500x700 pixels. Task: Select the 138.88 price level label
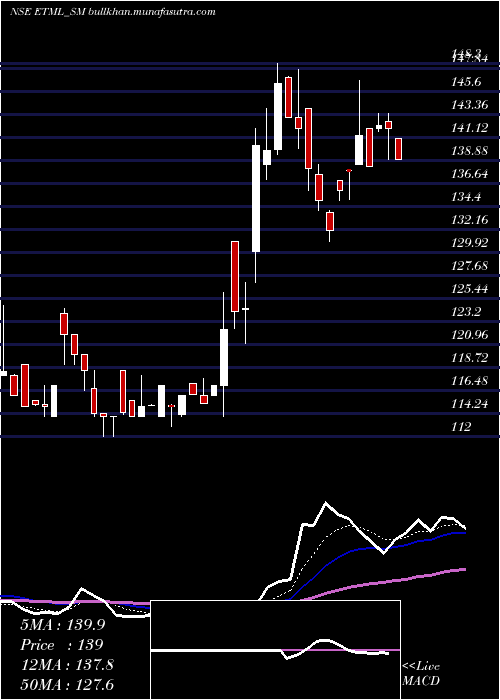(469, 151)
